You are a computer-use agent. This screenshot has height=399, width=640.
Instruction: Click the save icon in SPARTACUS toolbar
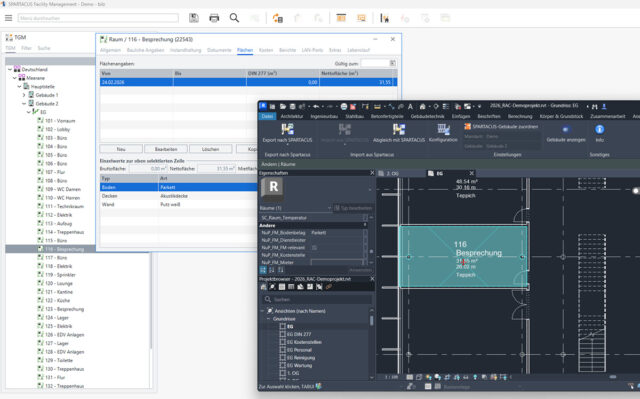[x=194, y=18]
